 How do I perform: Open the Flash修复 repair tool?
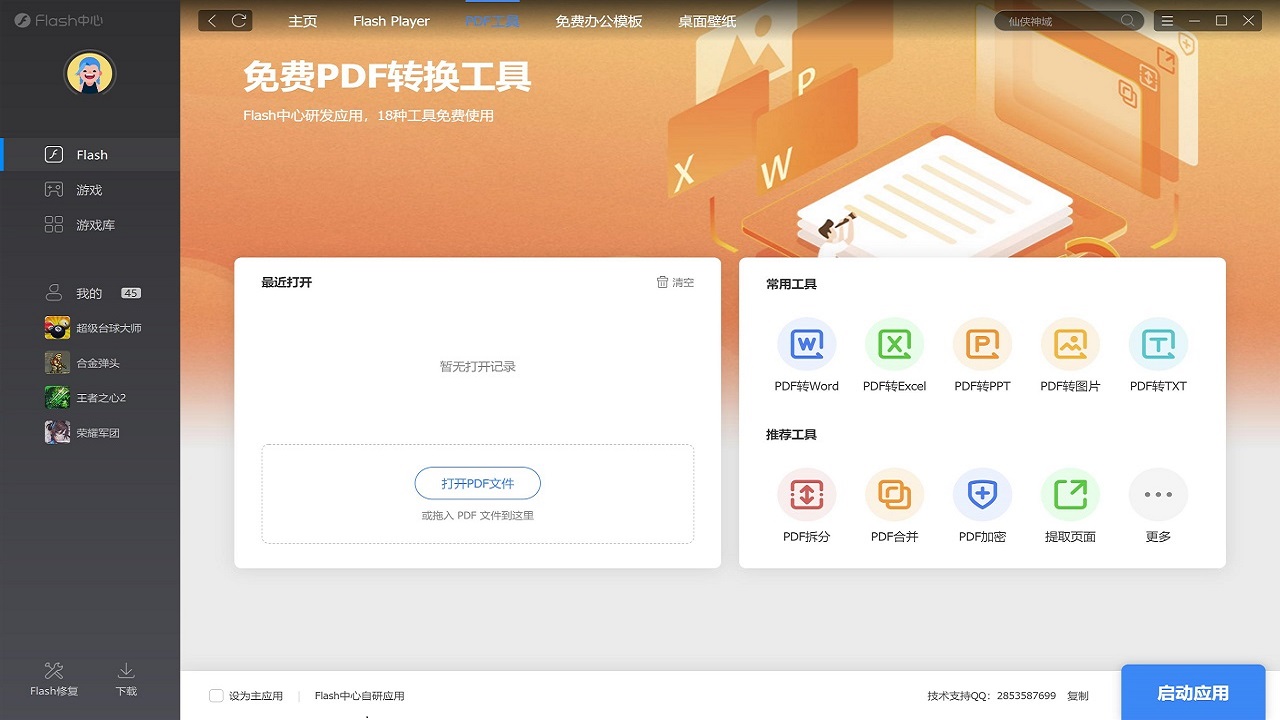(53, 678)
